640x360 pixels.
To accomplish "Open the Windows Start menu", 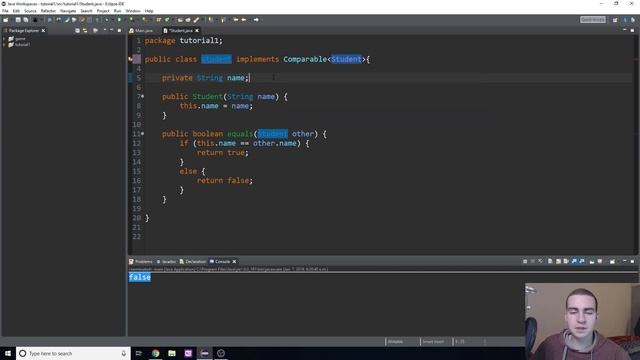I will (8, 353).
